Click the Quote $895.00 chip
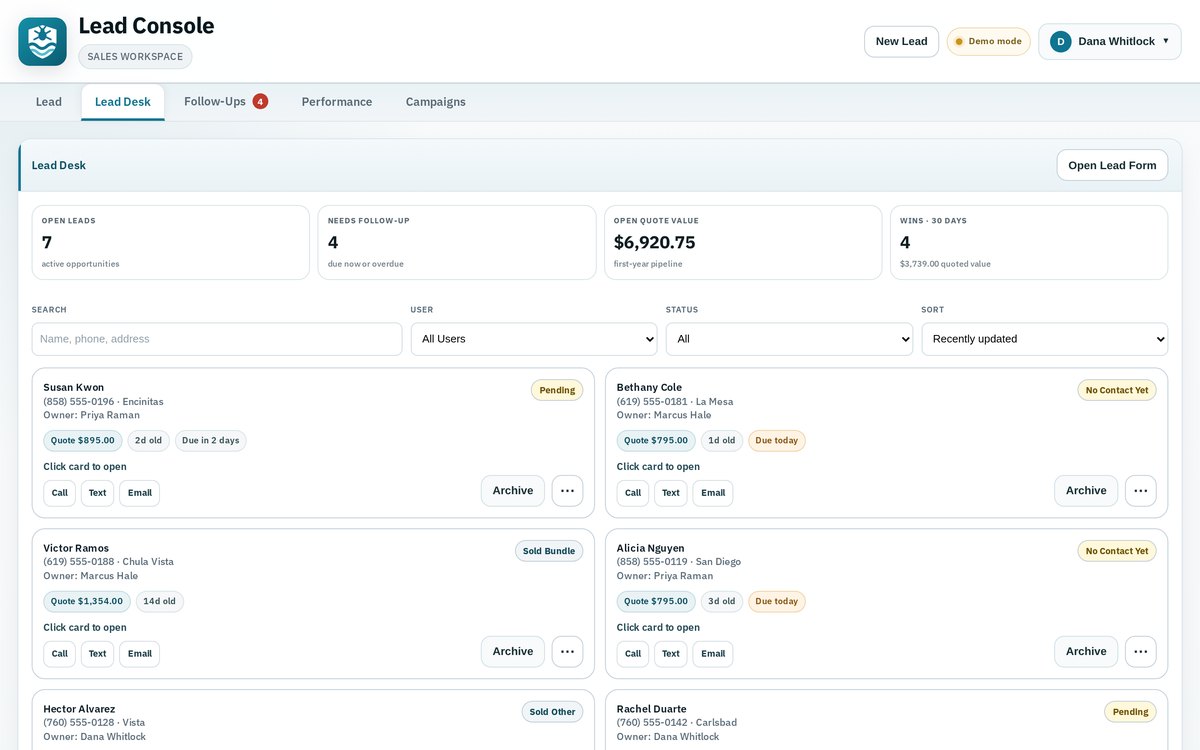This screenshot has height=750, width=1200. click(83, 441)
